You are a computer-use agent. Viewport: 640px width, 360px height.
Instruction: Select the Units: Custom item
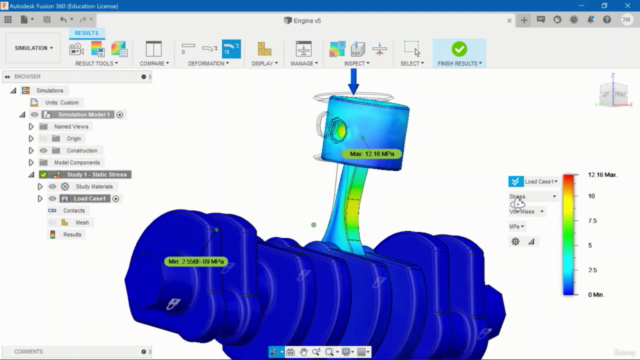tap(62, 102)
